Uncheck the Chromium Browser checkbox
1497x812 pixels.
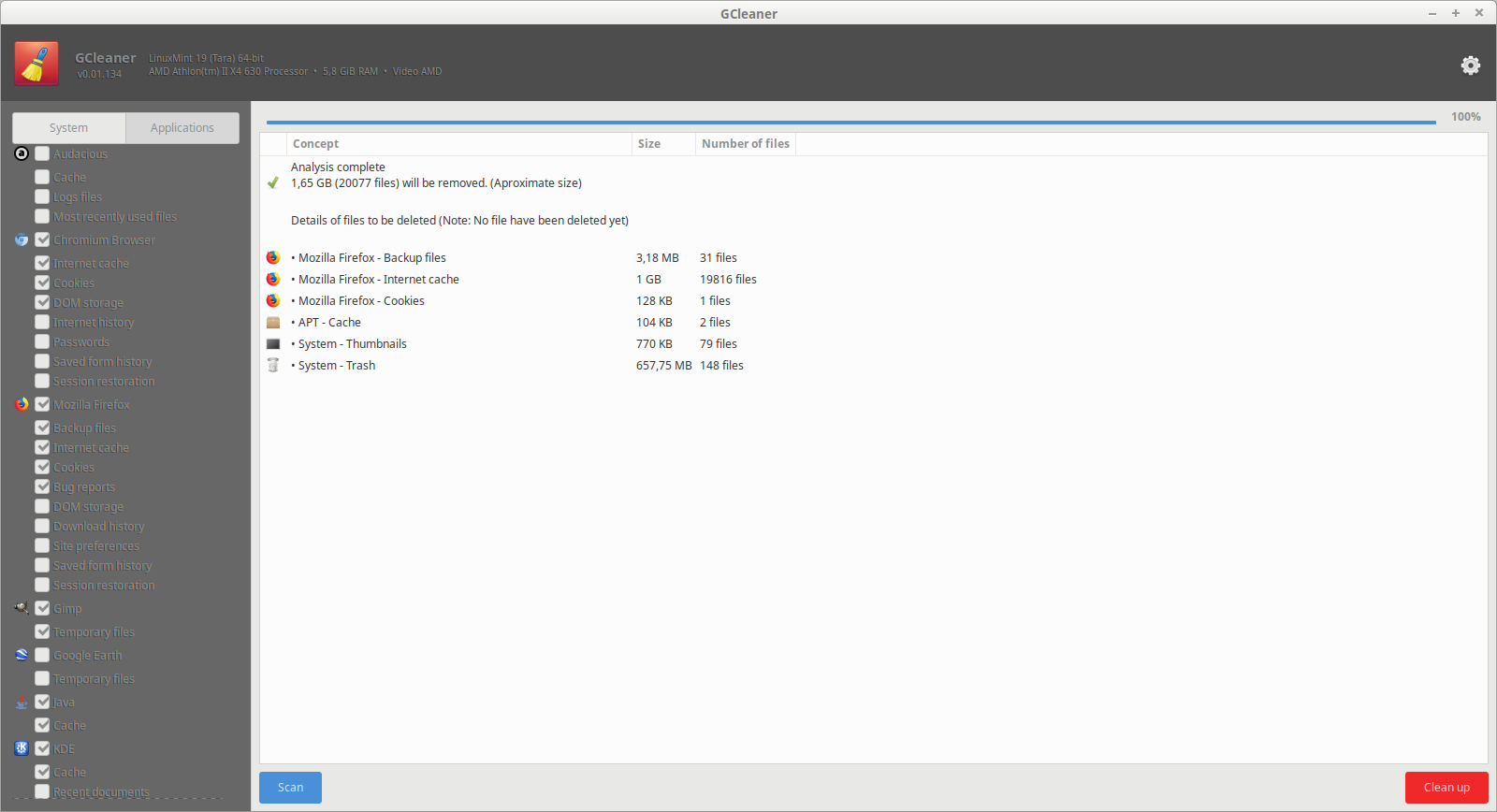coord(42,239)
